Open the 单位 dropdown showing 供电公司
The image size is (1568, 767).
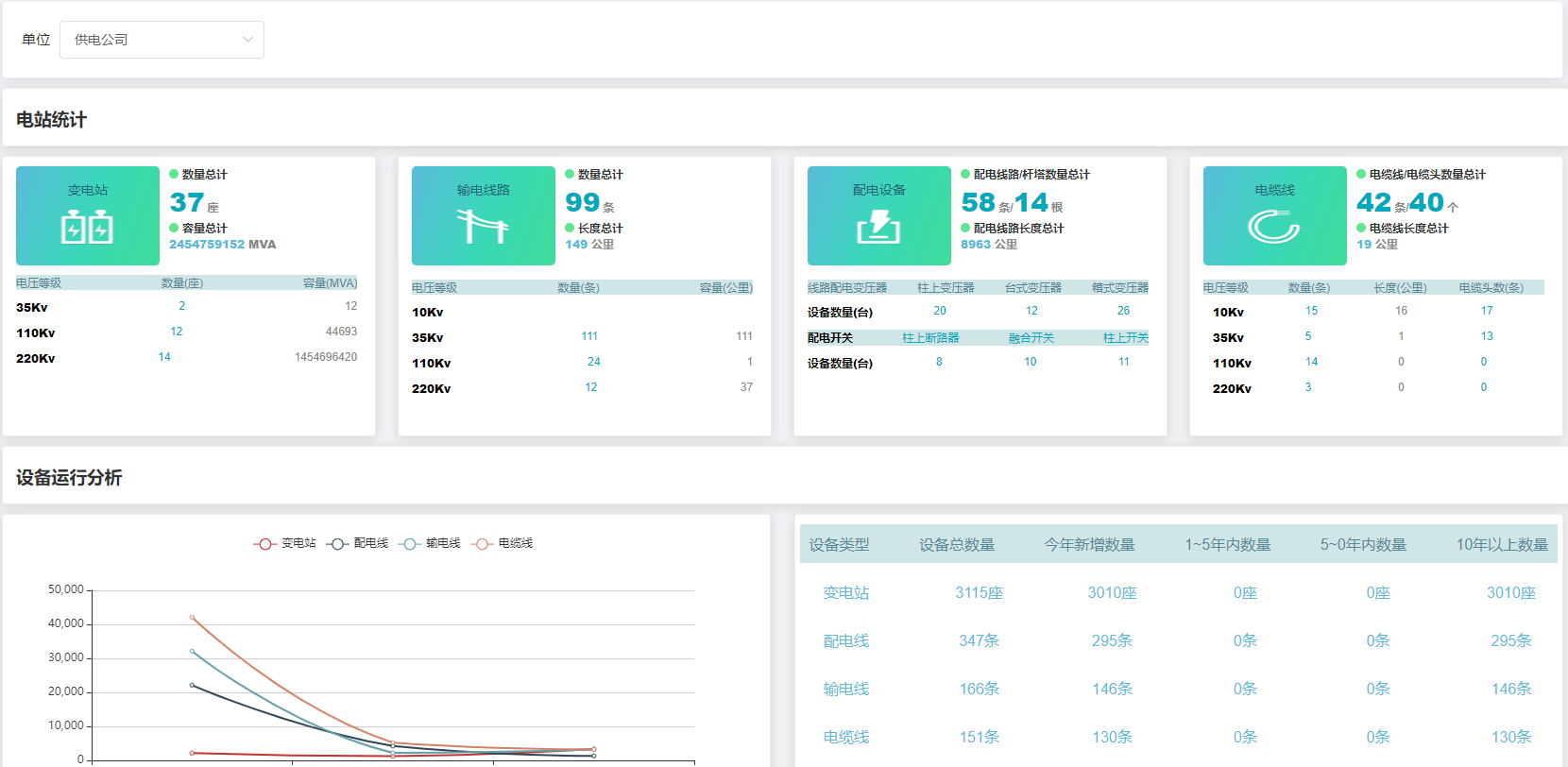click(162, 40)
